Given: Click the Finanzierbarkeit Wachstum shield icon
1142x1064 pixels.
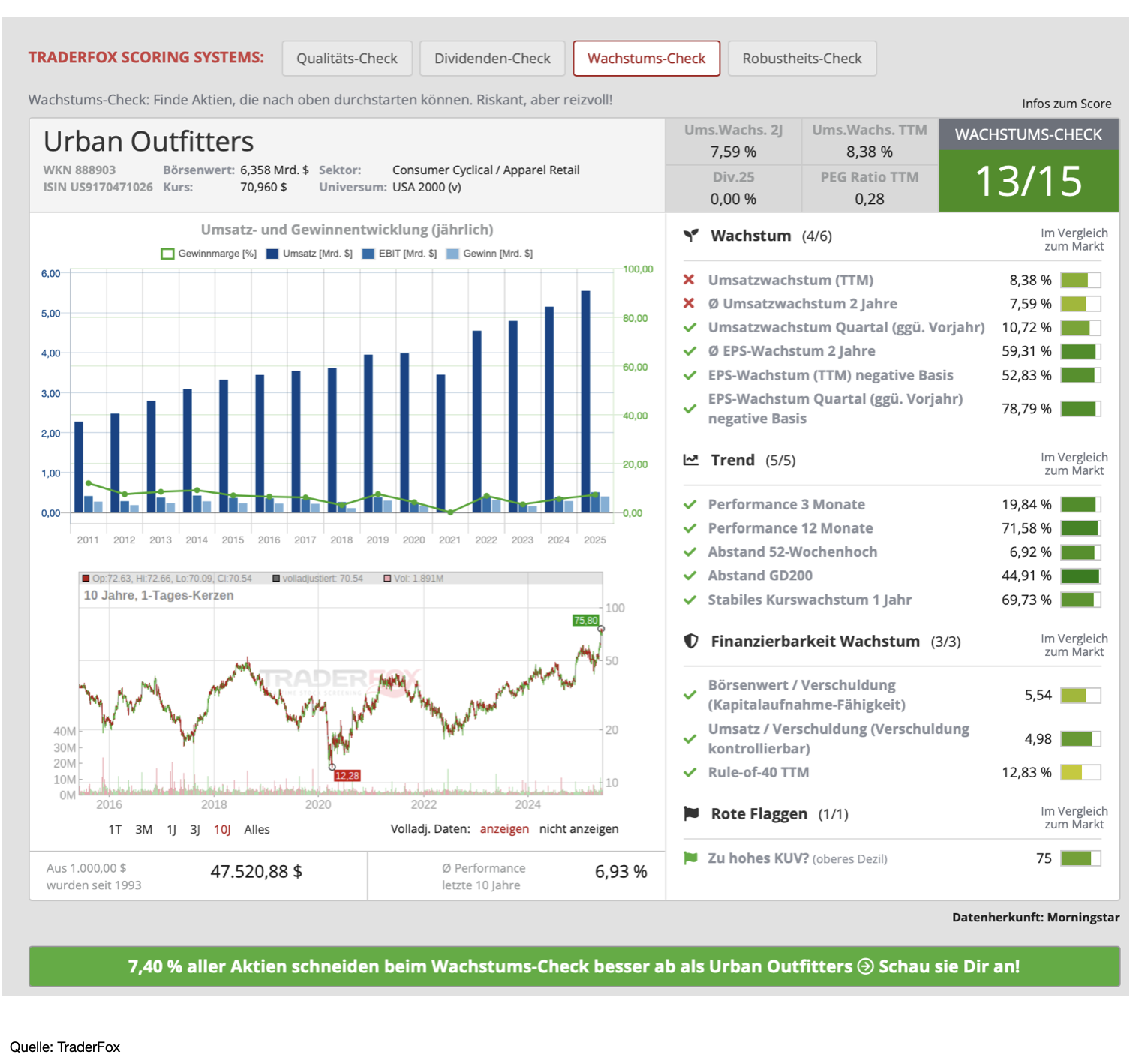Looking at the screenshot, I should coord(691,641).
